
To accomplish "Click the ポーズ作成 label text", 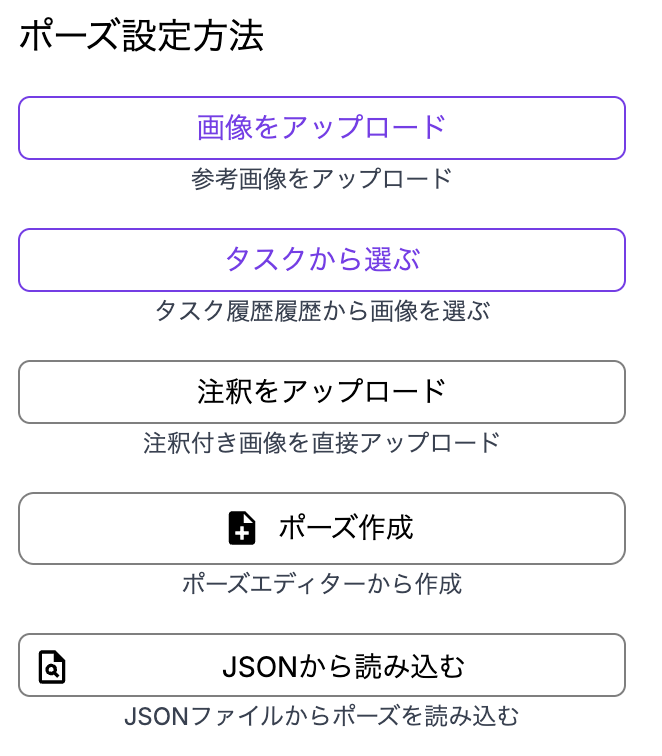I will pos(346,528).
